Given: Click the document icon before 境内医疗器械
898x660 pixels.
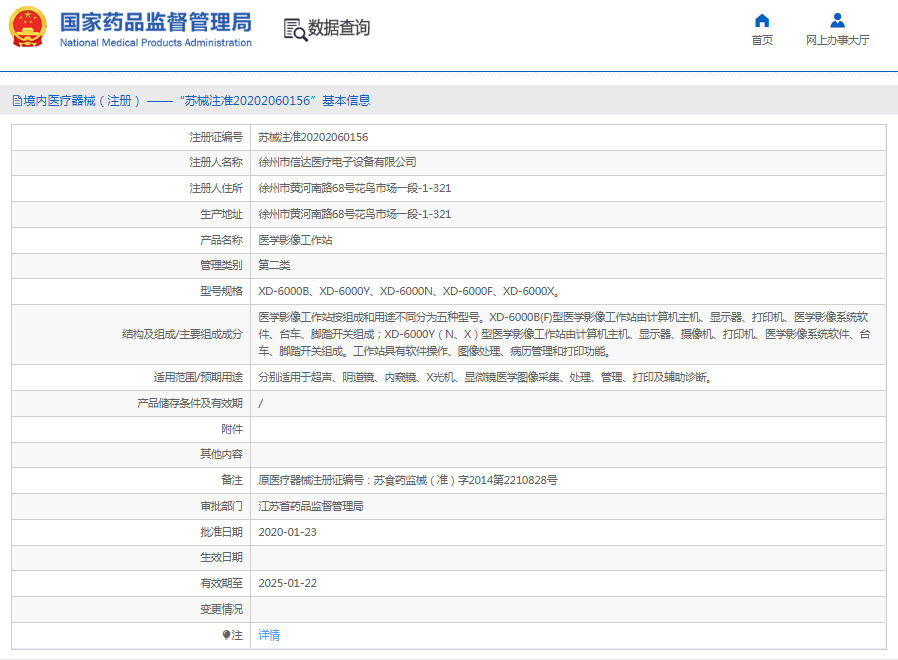Looking at the screenshot, I should tap(17, 101).
